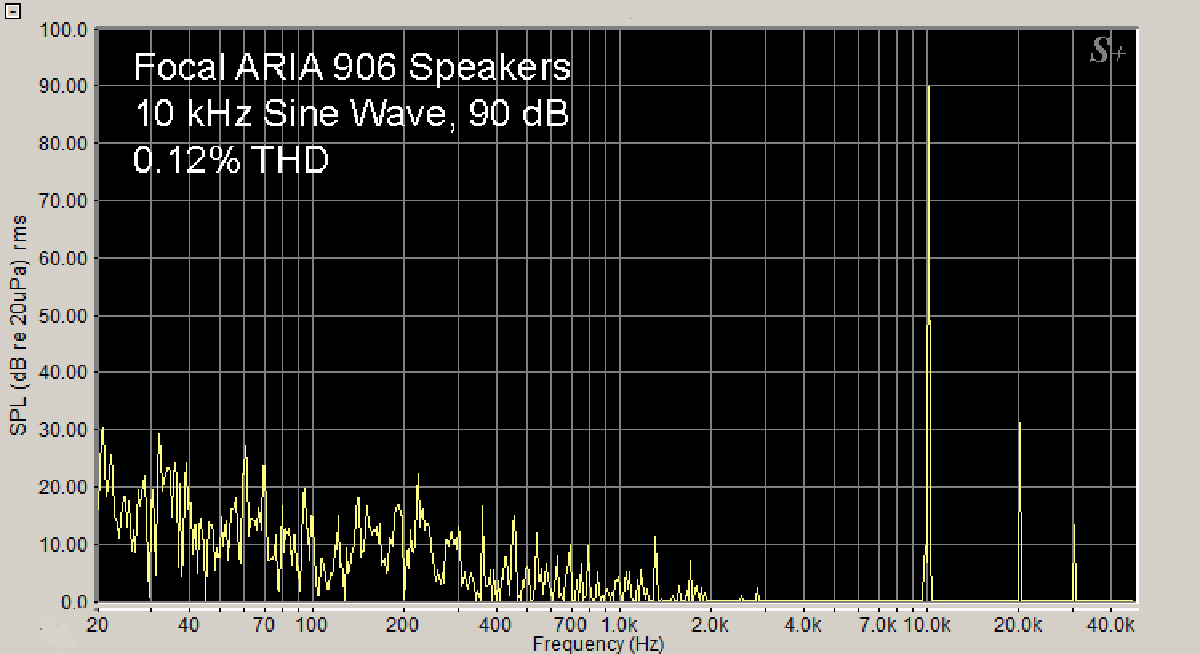The height and width of the screenshot is (654, 1200).
Task: Click the 90.00 y-axis tick label
Action: tap(65, 86)
